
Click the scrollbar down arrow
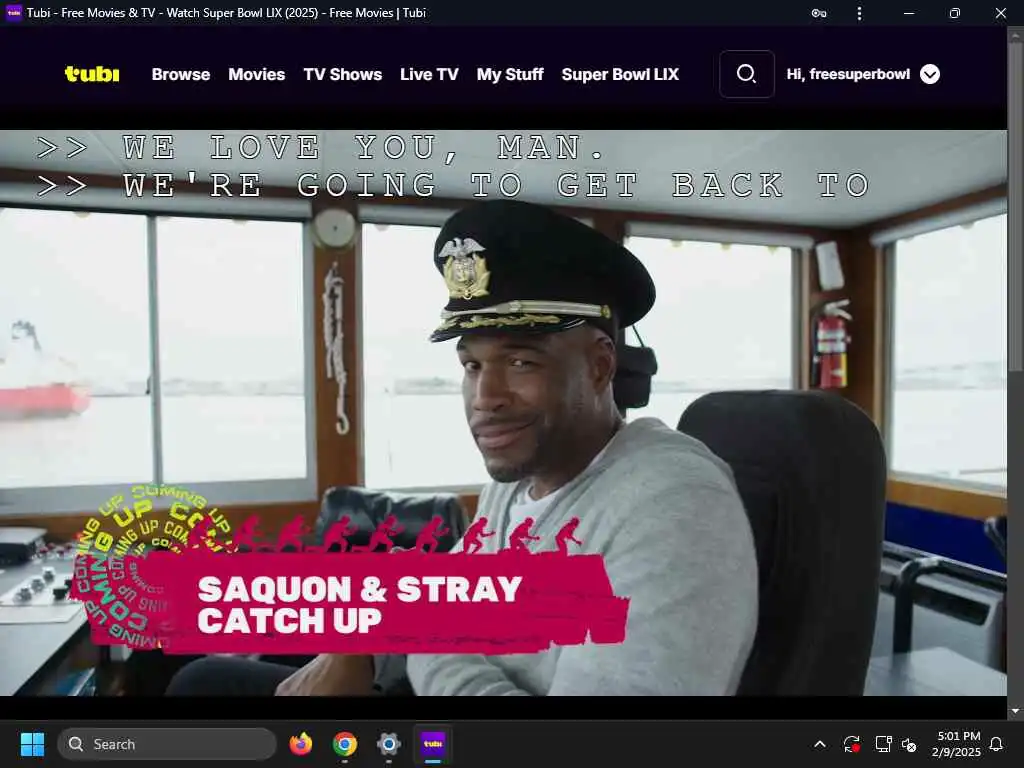coord(1015,711)
